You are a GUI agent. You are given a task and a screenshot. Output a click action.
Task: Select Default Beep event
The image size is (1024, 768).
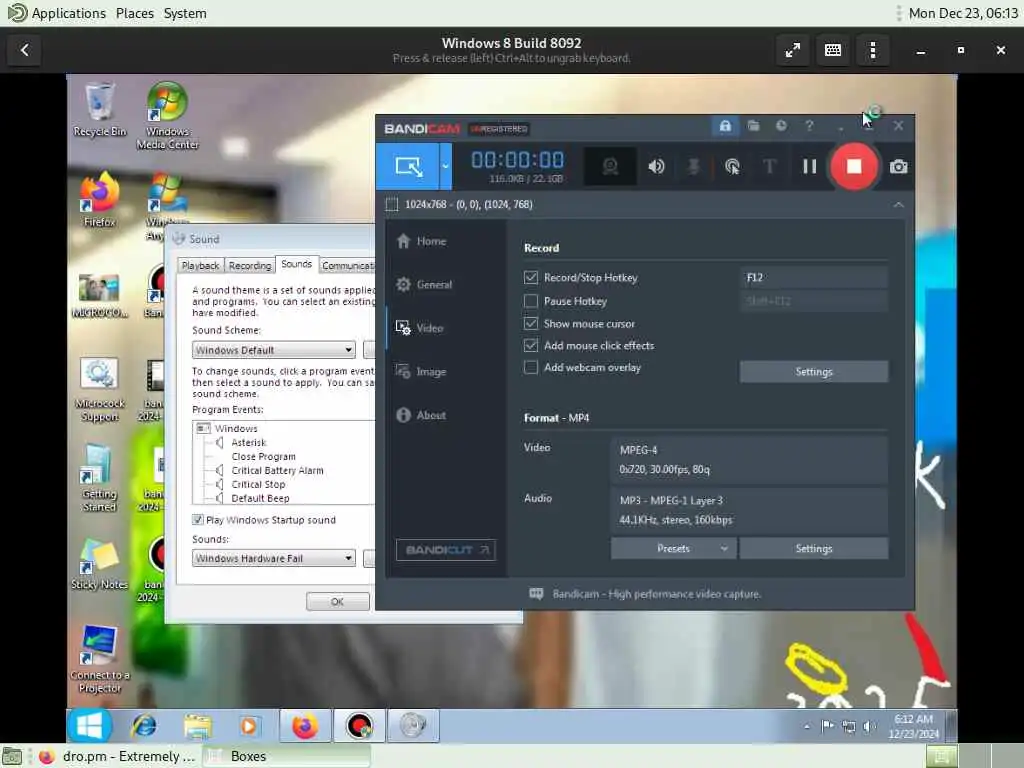tap(260, 498)
